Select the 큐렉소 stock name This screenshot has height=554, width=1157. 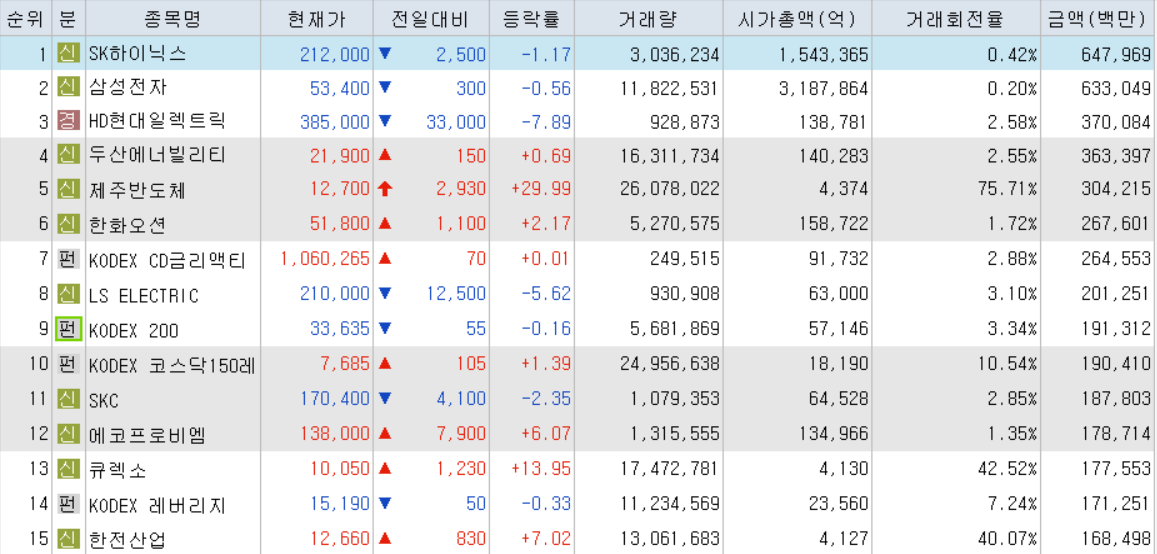(x=117, y=469)
